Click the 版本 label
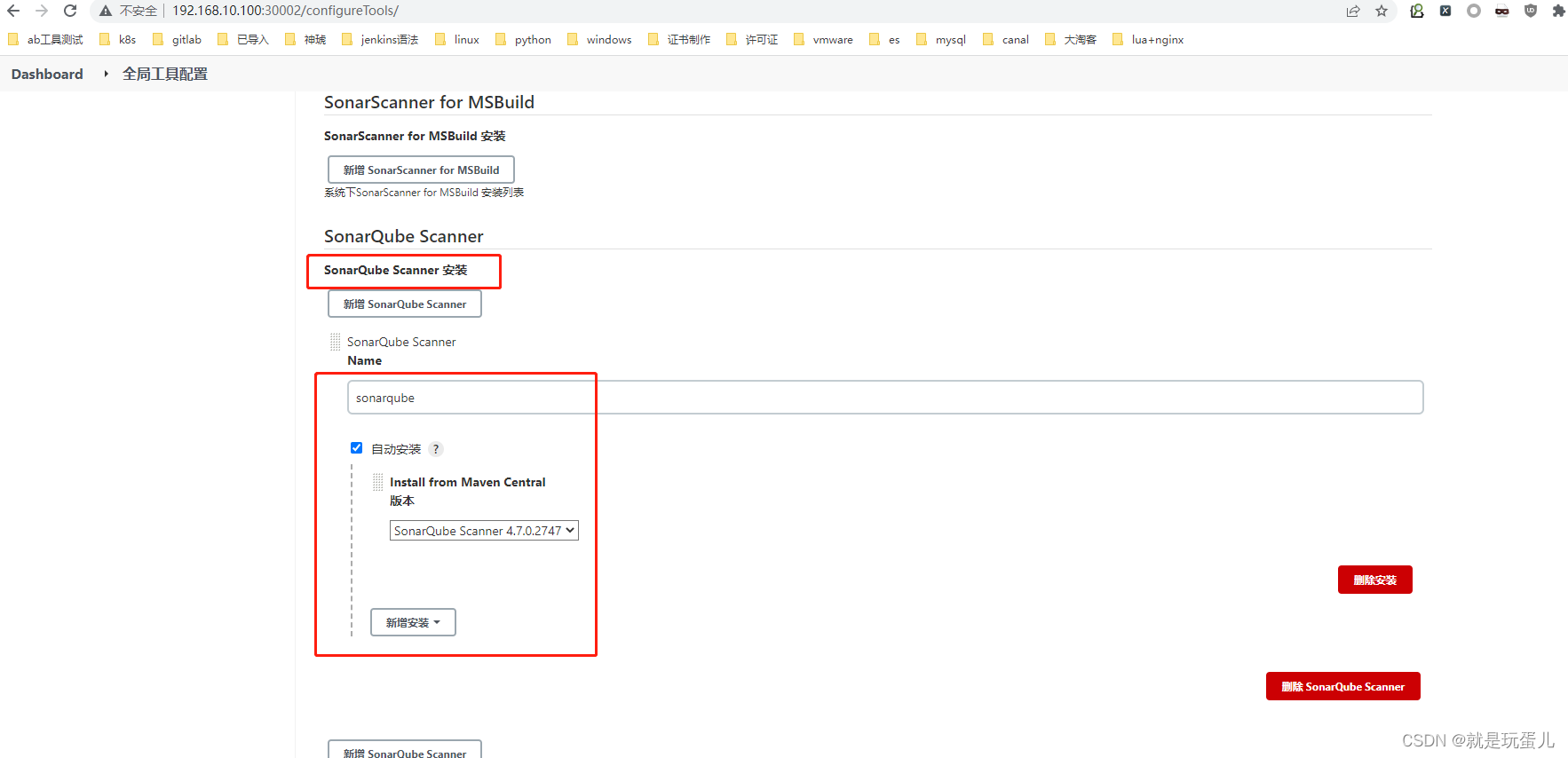The height and width of the screenshot is (758, 1568). coord(402,501)
